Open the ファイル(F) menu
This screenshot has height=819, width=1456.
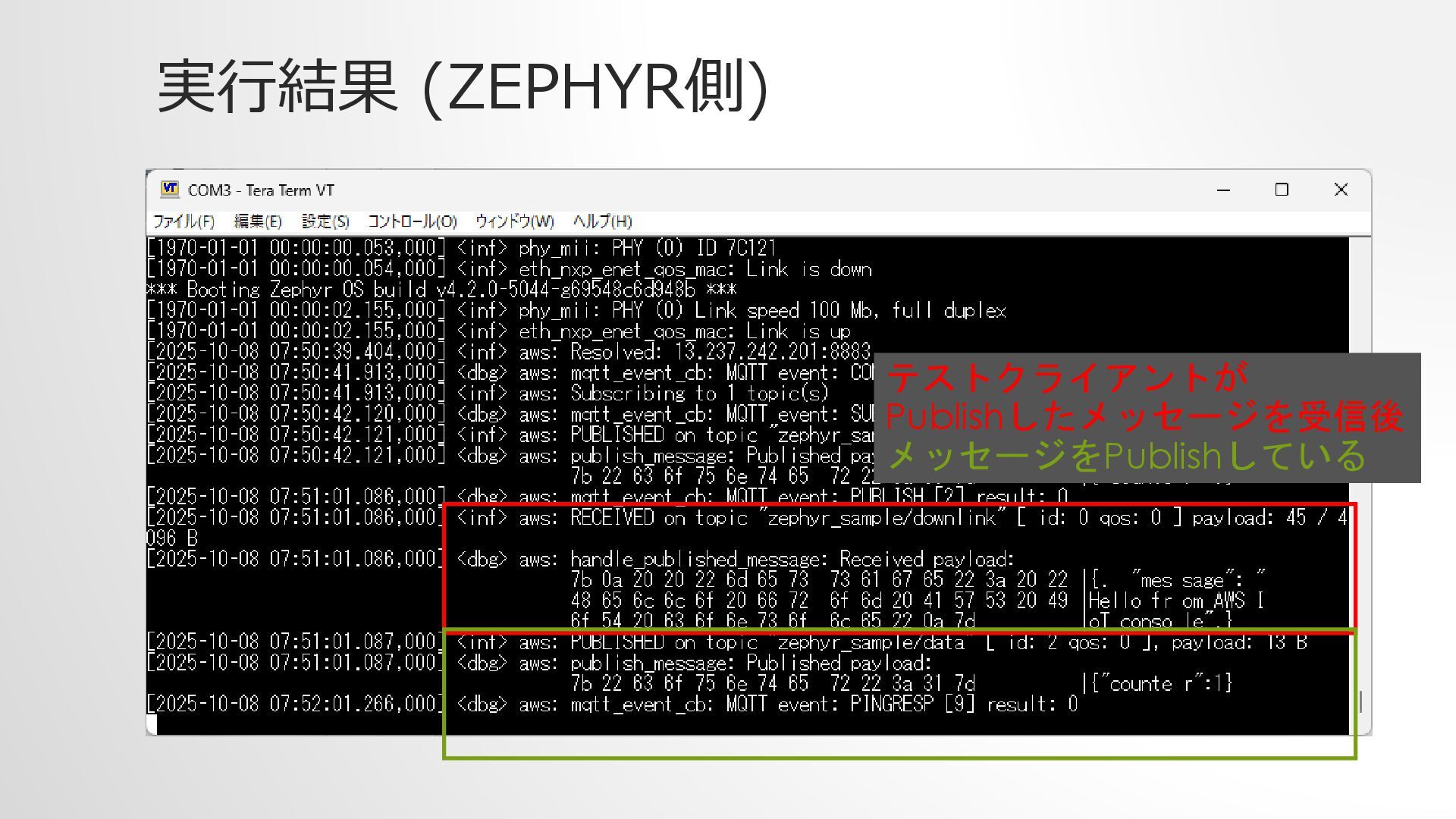(184, 221)
